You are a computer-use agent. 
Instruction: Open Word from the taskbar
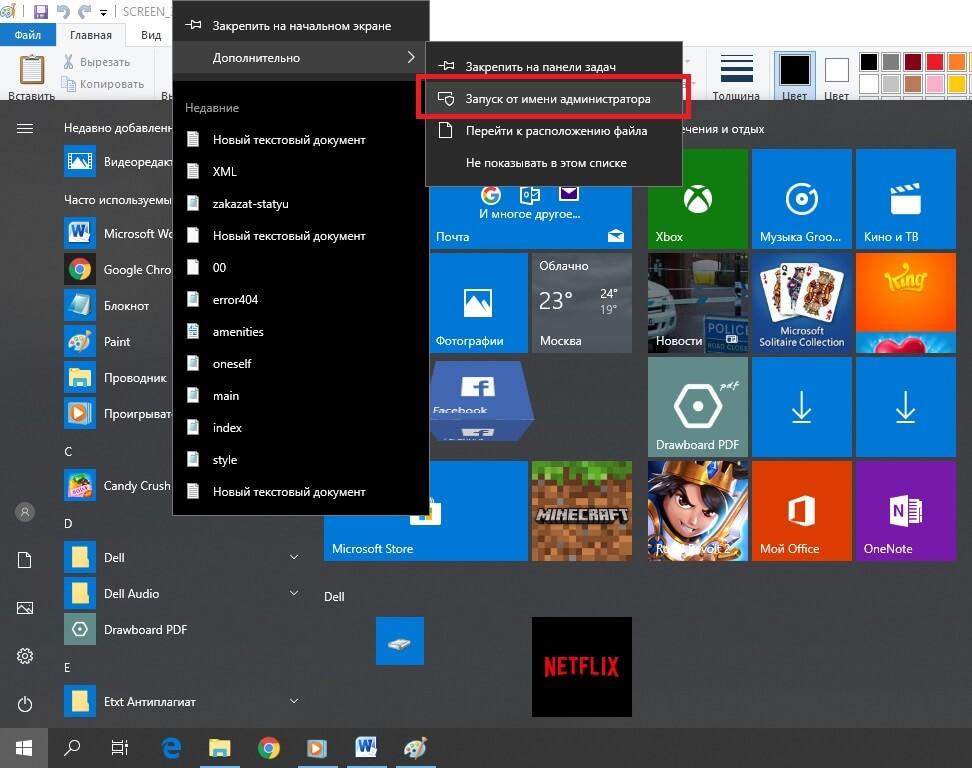tap(366, 748)
